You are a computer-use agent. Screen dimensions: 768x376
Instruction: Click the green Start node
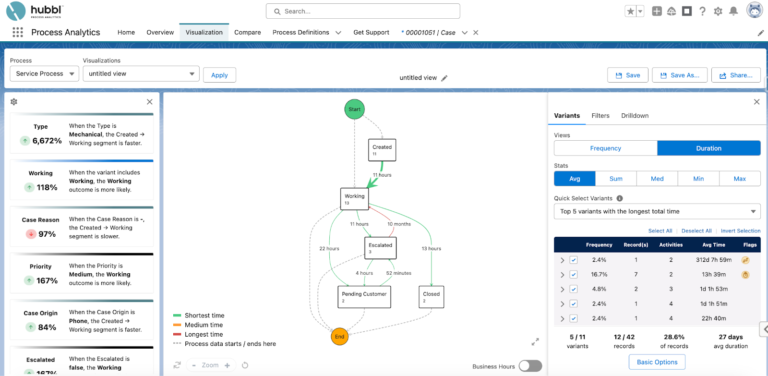tap(354, 109)
